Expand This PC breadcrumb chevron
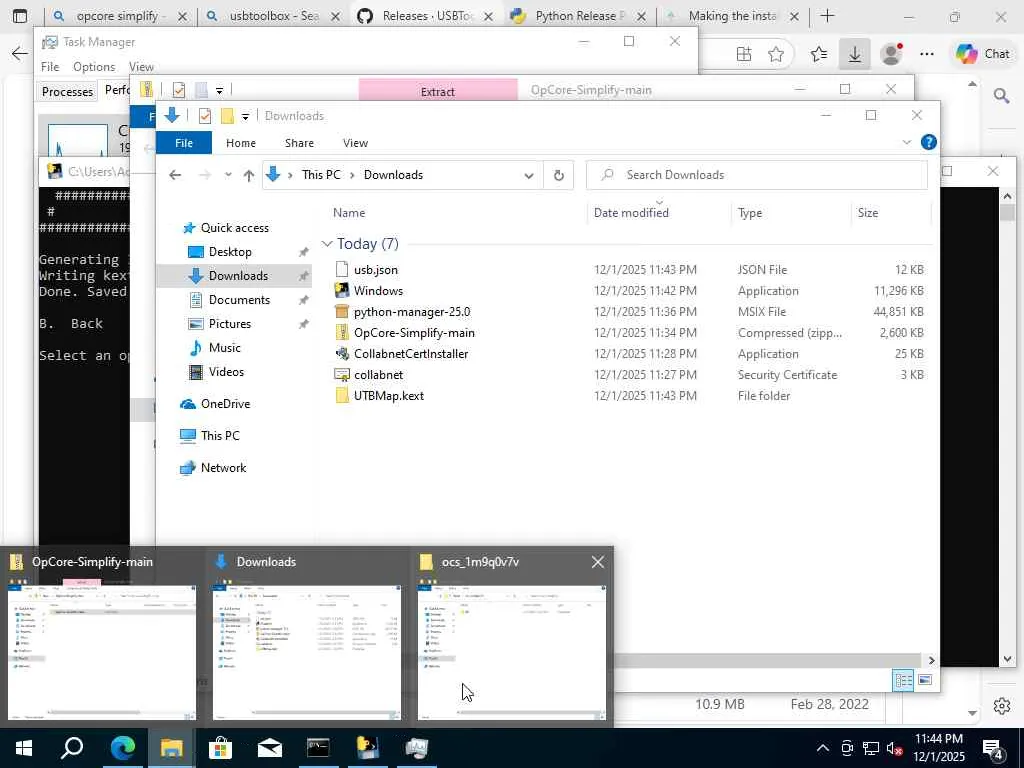 (x=352, y=175)
